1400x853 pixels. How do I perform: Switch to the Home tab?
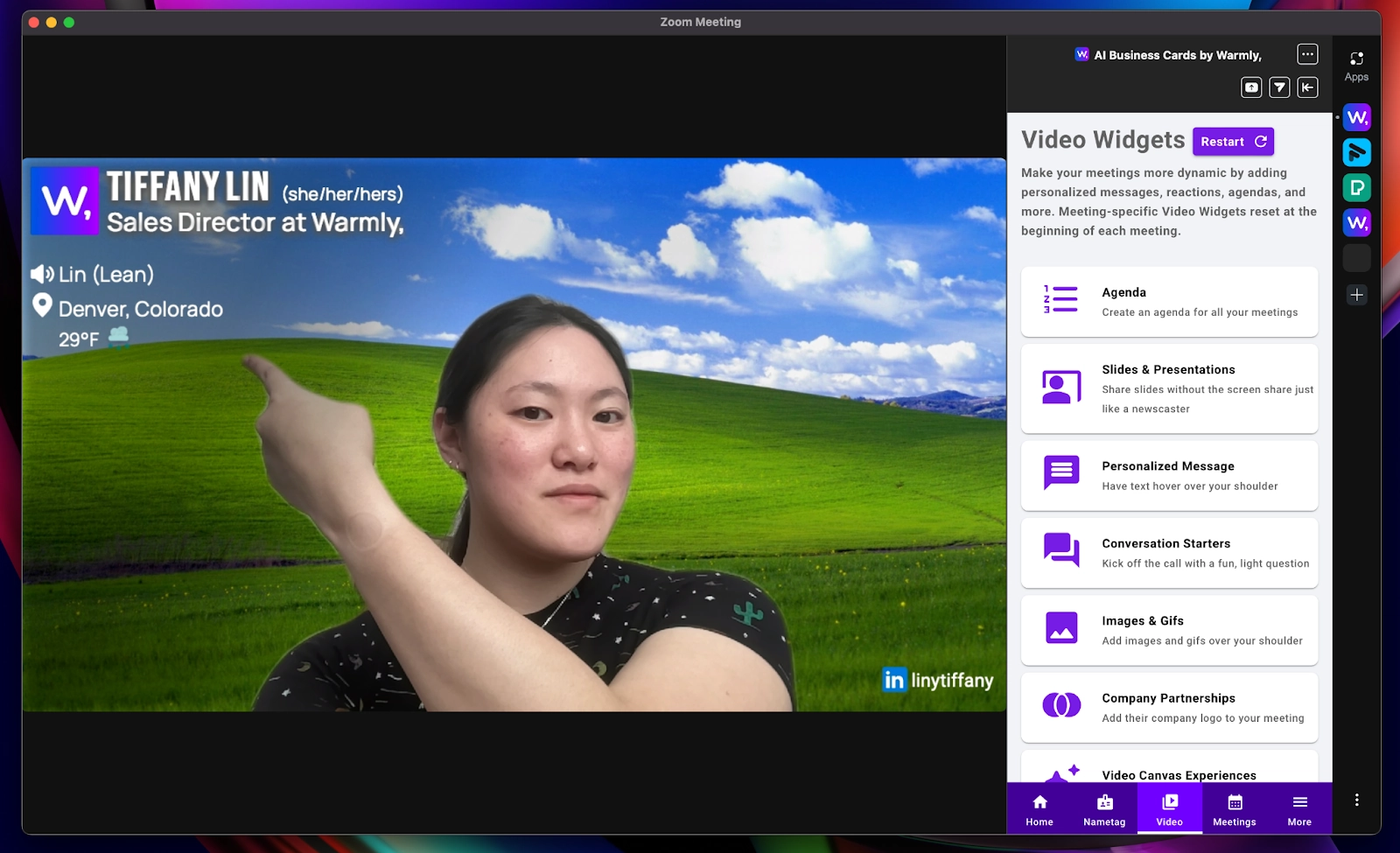pos(1039,809)
